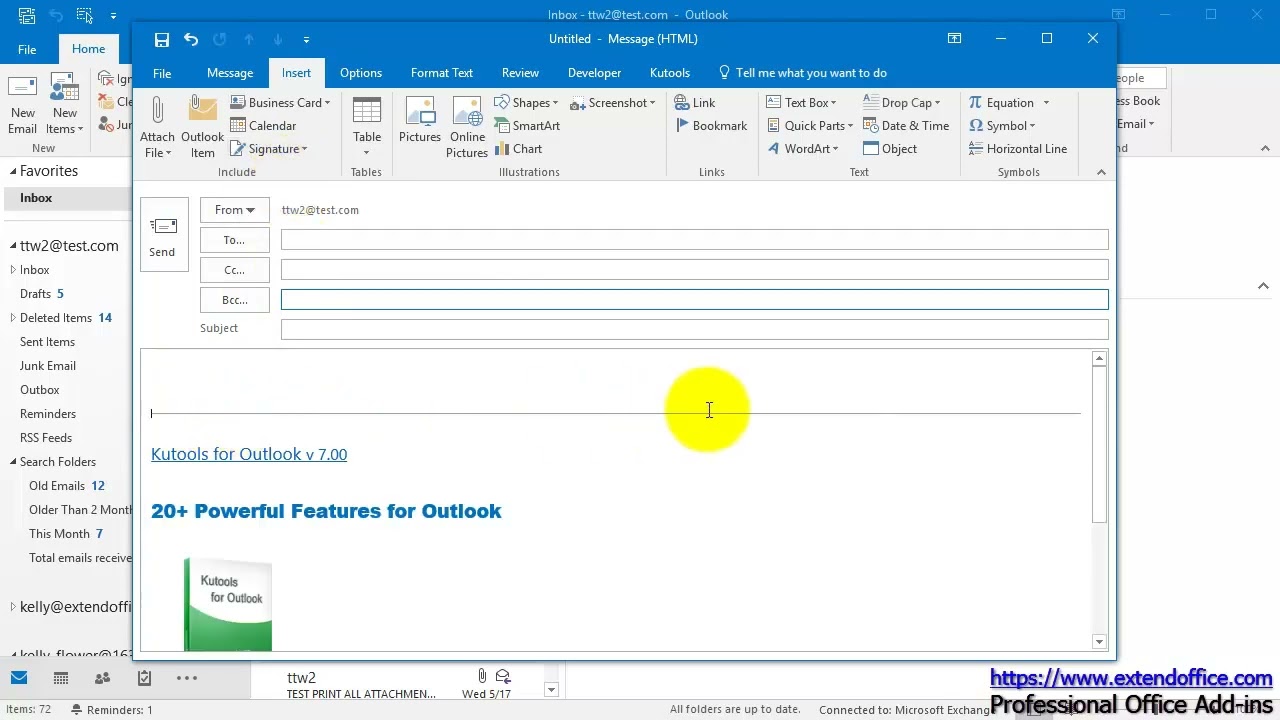Open the Drafts folder
This screenshot has width=1280, height=720.
(35, 294)
